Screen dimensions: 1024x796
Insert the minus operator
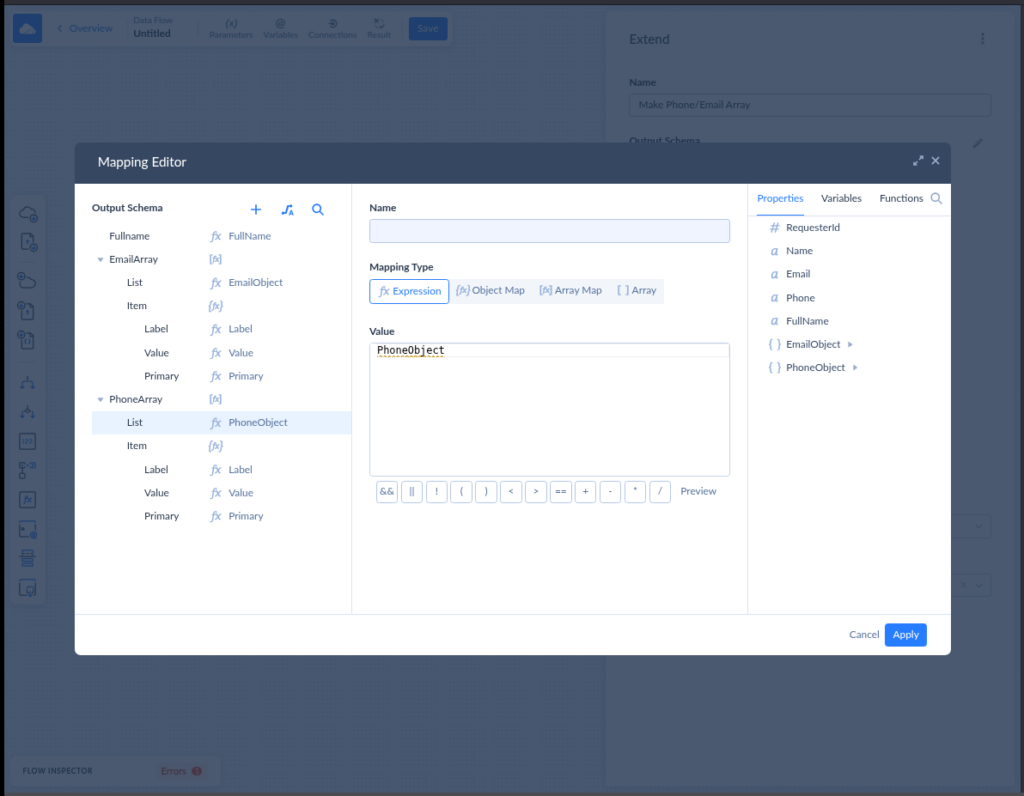tap(610, 492)
